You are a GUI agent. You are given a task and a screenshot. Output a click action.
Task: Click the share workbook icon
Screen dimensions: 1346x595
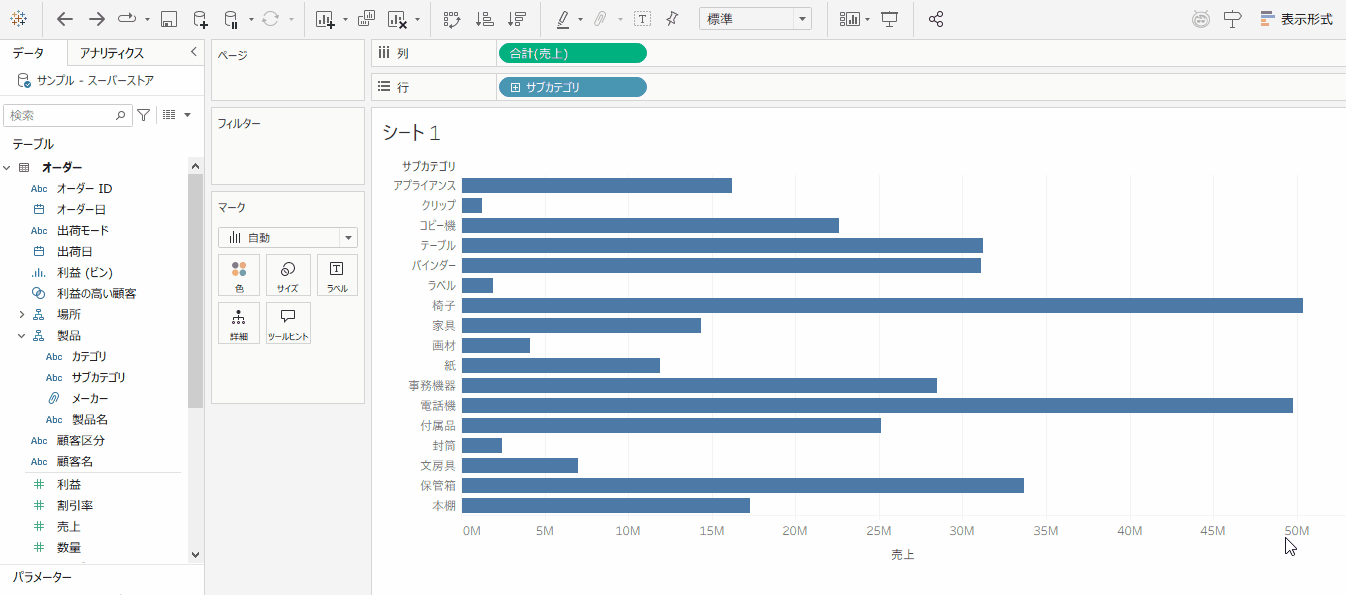936,19
